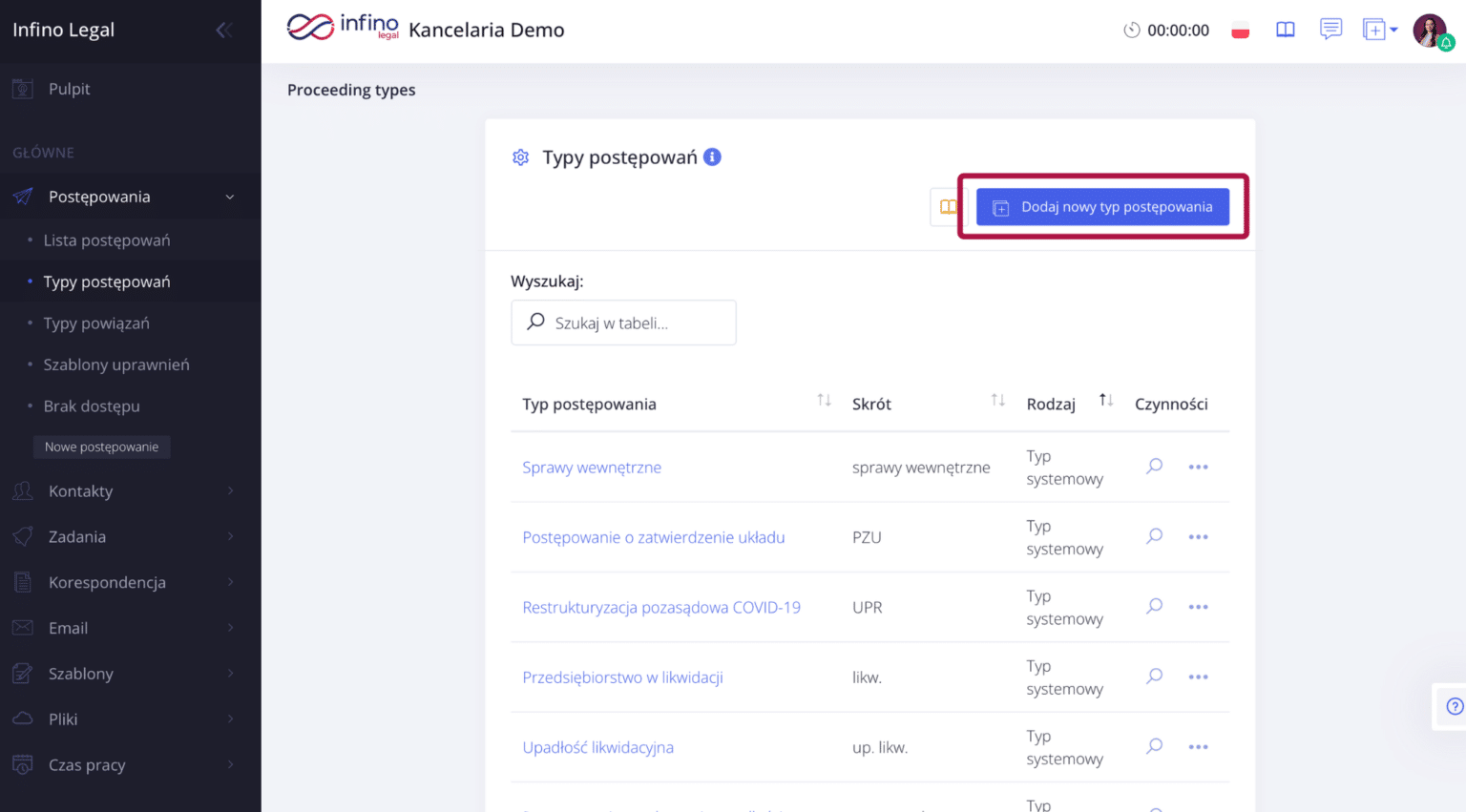The height and width of the screenshot is (812, 1466).
Task: Open the Sprawy wewnętrzne link
Action: (592, 468)
